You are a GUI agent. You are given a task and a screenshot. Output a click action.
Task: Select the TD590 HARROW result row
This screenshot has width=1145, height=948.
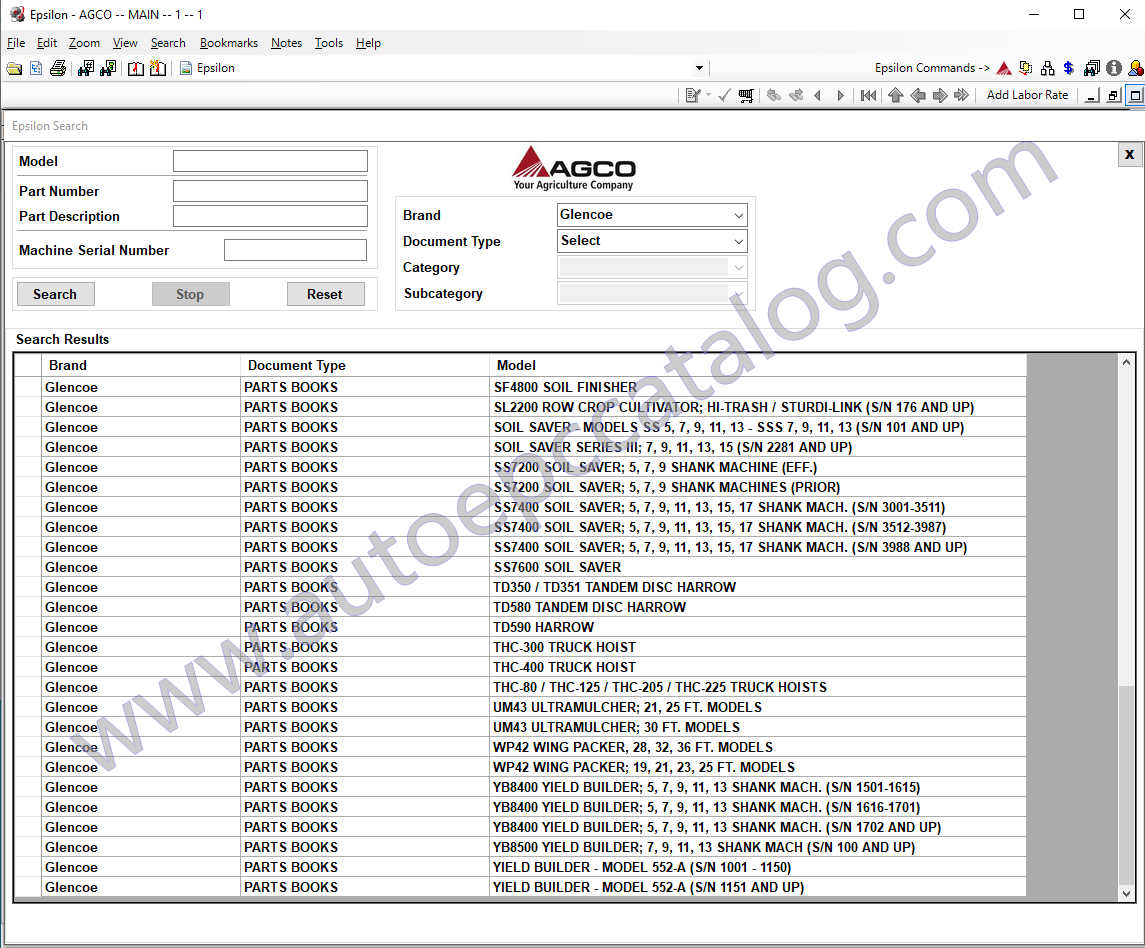pyautogui.click(x=543, y=627)
